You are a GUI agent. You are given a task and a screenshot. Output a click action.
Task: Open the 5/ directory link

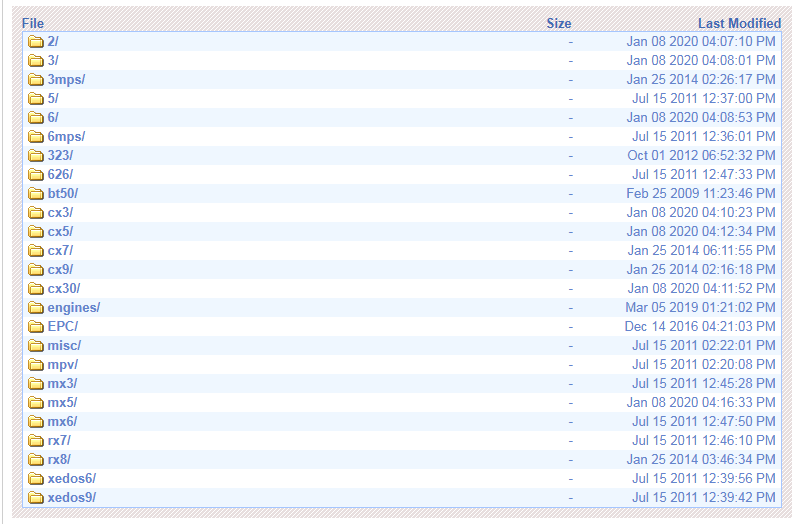coord(53,99)
